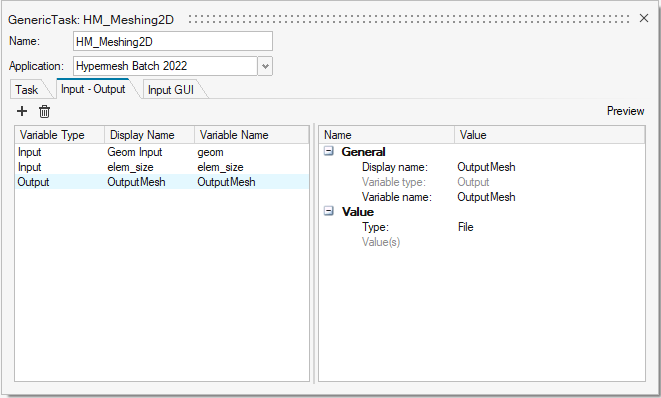Image resolution: width=661 pixels, height=398 pixels.
Task: Click the Value column header in properties
Action: coord(550,135)
